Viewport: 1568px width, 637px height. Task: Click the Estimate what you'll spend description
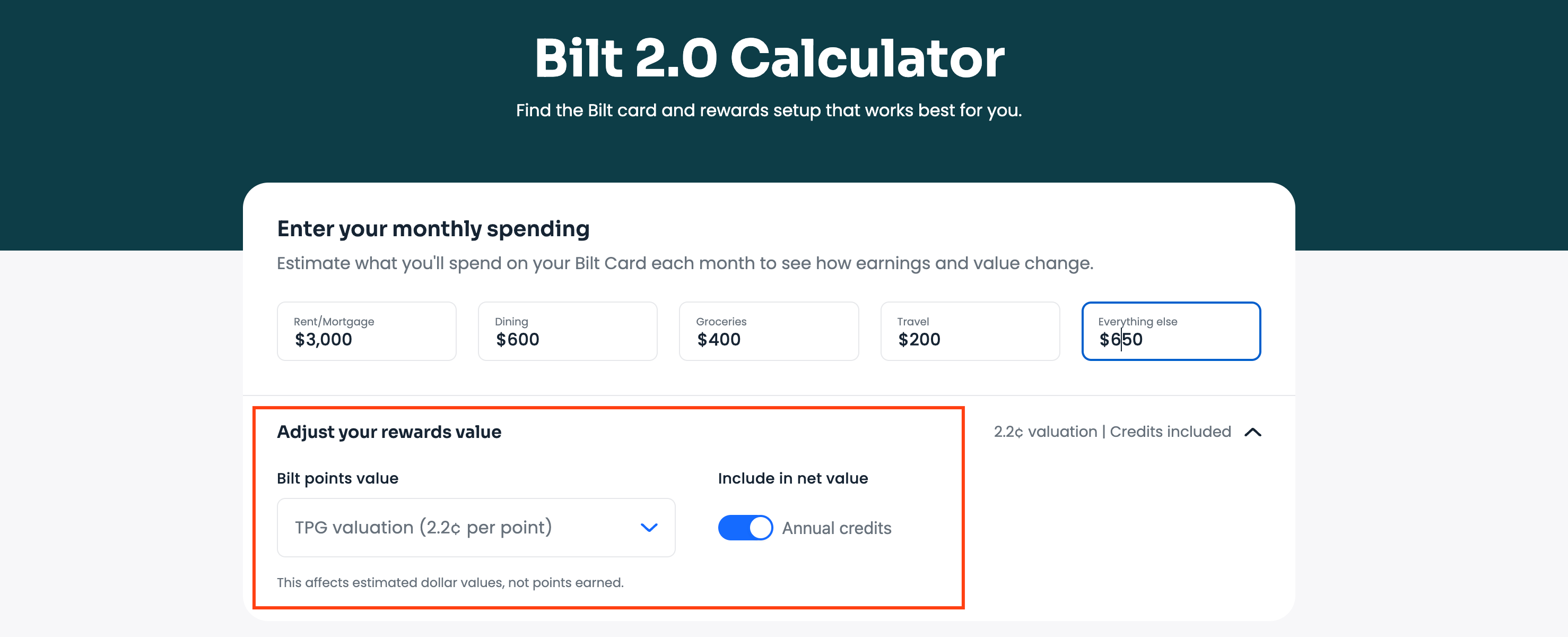point(685,263)
